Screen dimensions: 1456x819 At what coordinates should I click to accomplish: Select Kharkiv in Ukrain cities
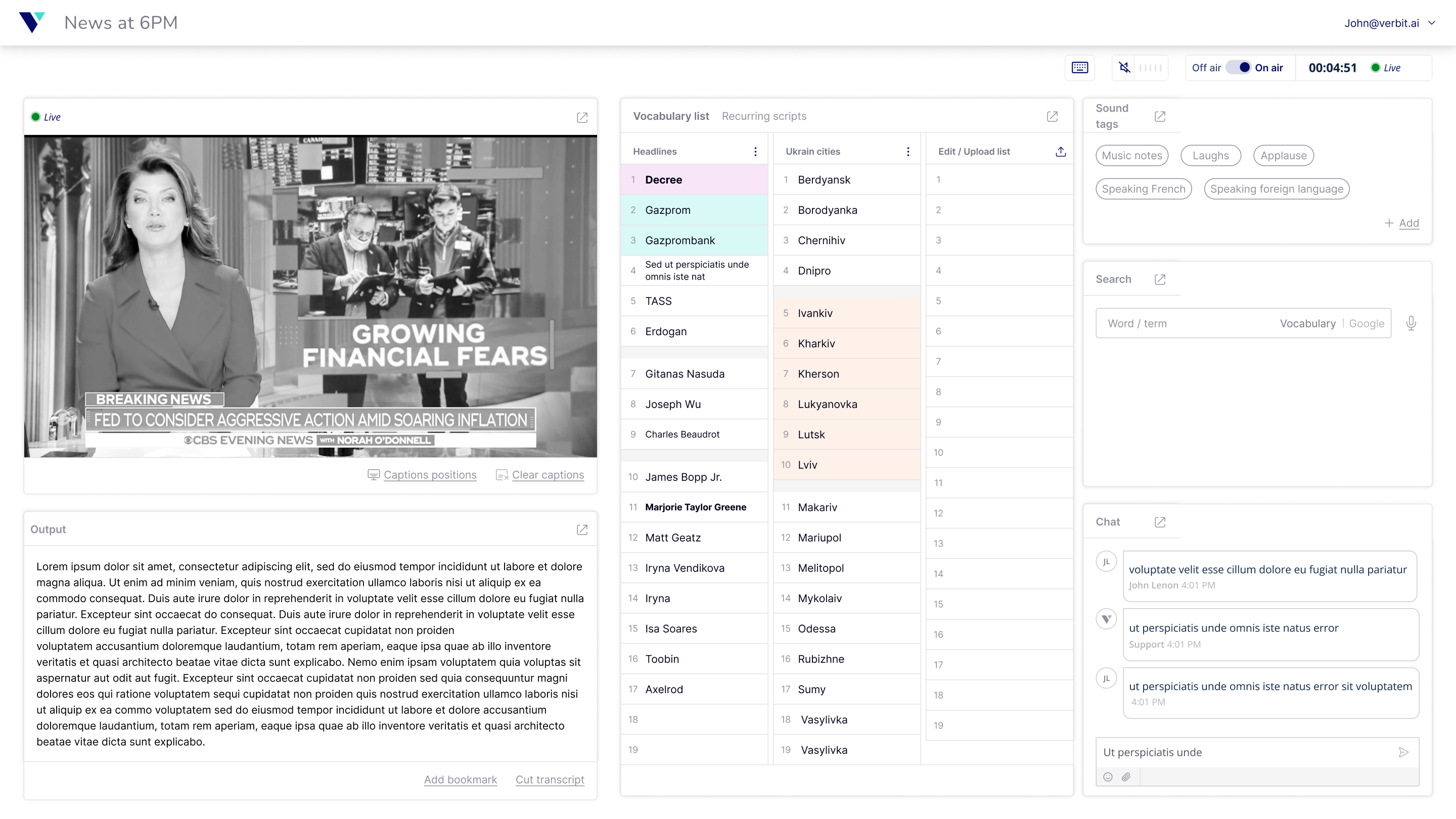coord(847,344)
